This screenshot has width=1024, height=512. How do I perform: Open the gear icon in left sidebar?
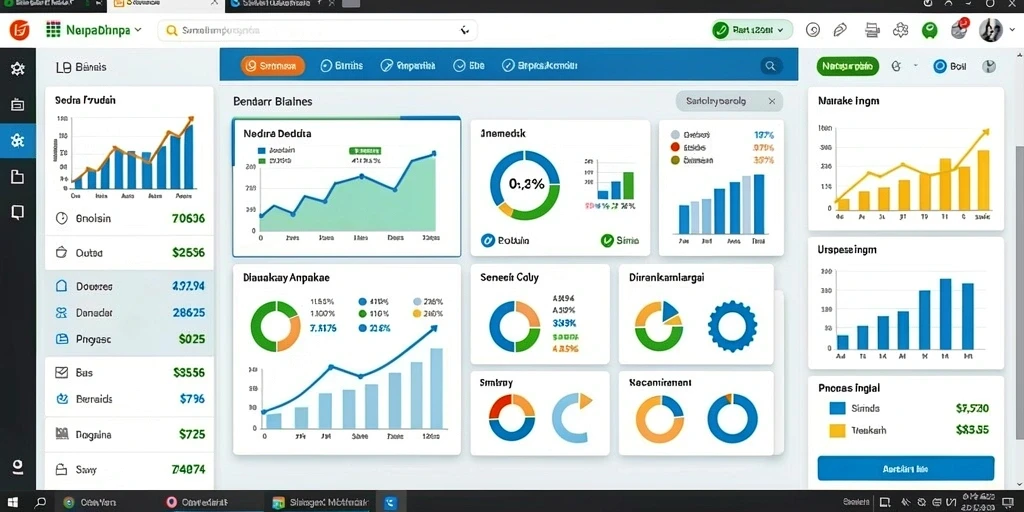coord(18,69)
